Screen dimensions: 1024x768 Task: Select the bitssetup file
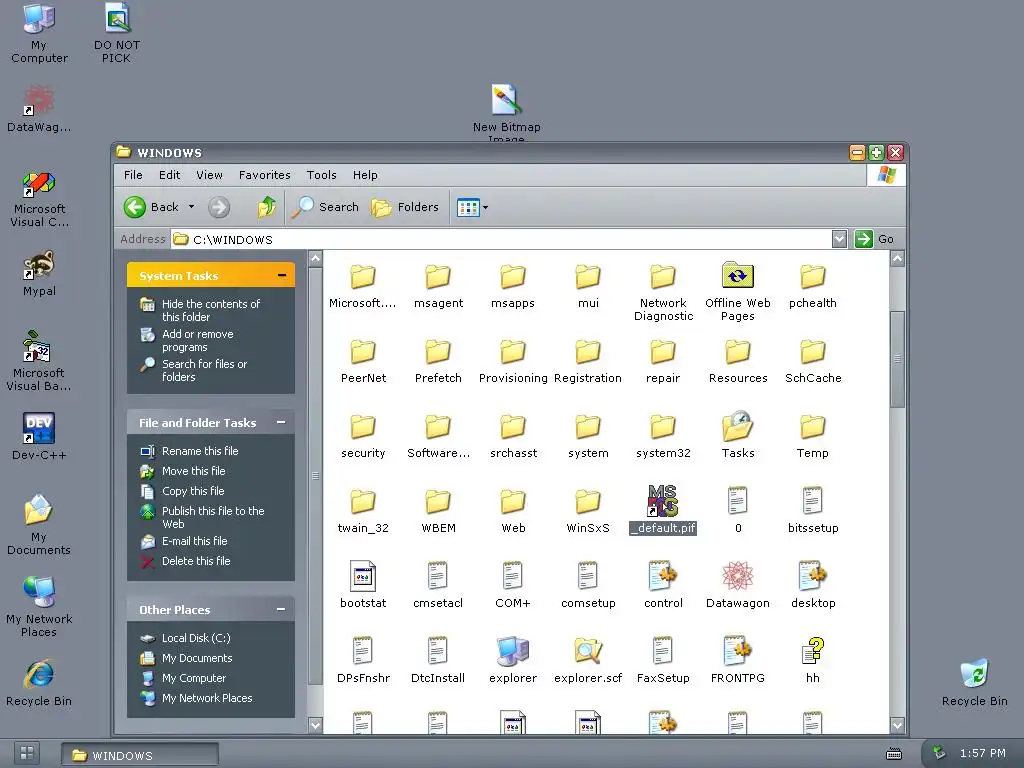(813, 511)
